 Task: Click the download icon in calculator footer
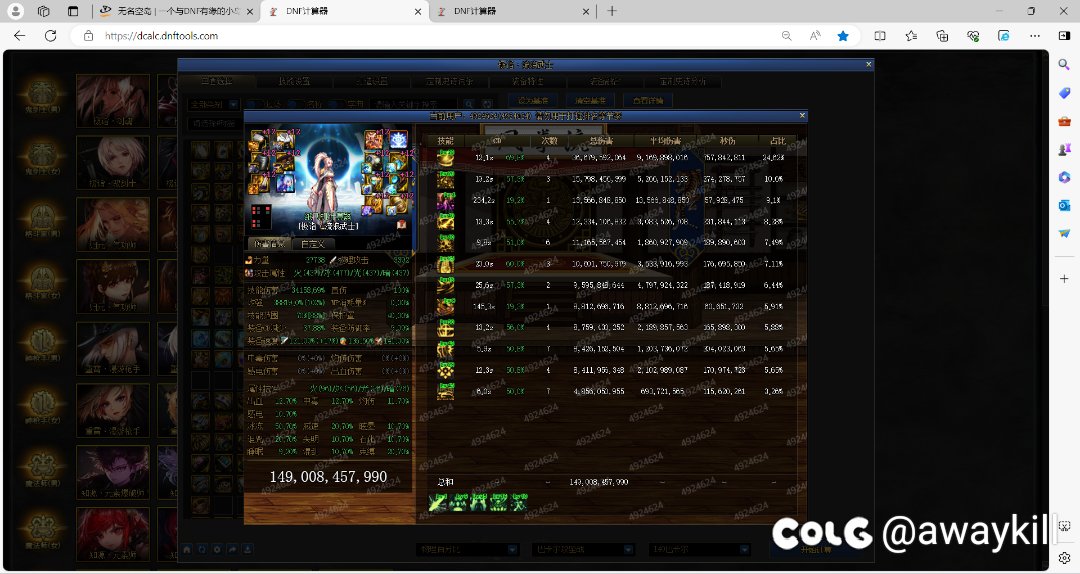247,549
